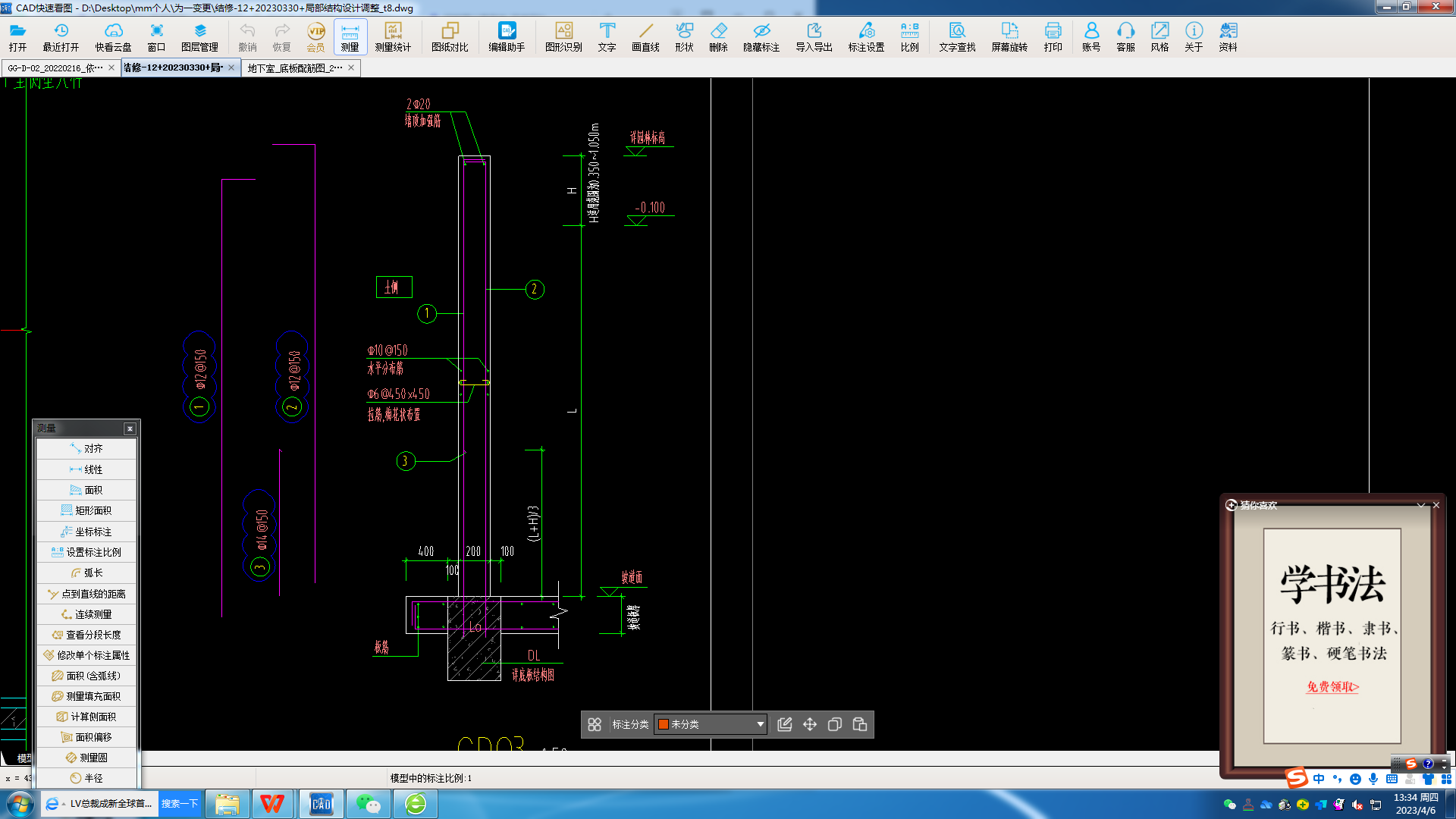Select the 半径 tool at bottom of panel
The image size is (1456, 819).
pos(85,778)
